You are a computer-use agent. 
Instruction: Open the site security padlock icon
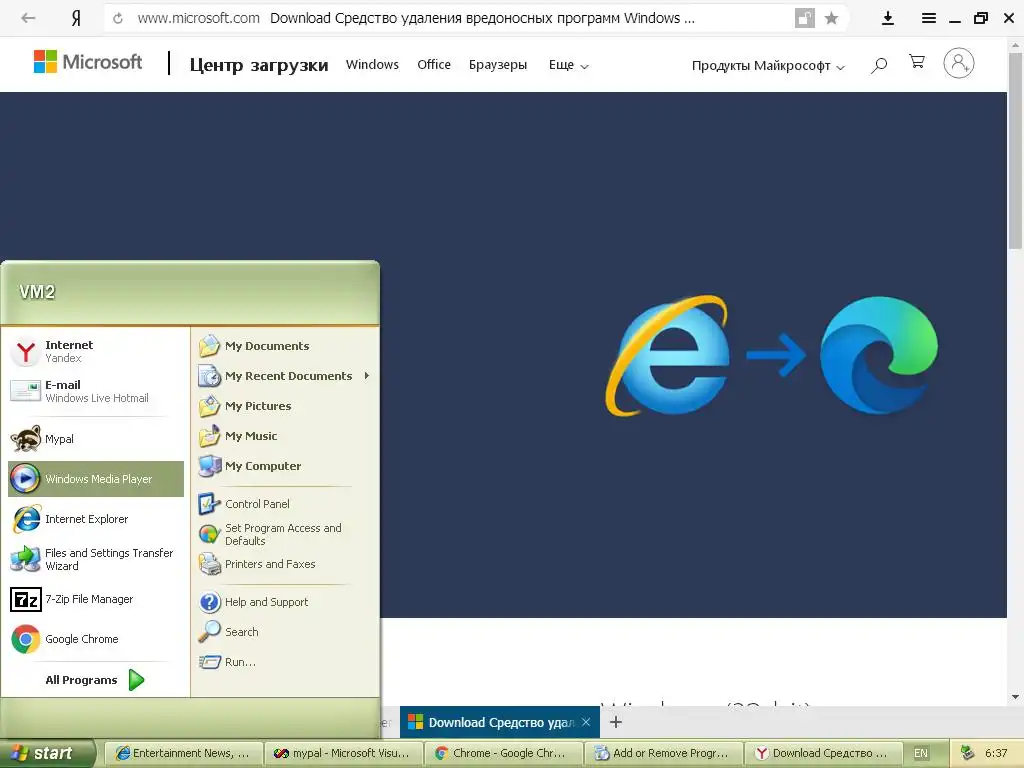tap(805, 18)
